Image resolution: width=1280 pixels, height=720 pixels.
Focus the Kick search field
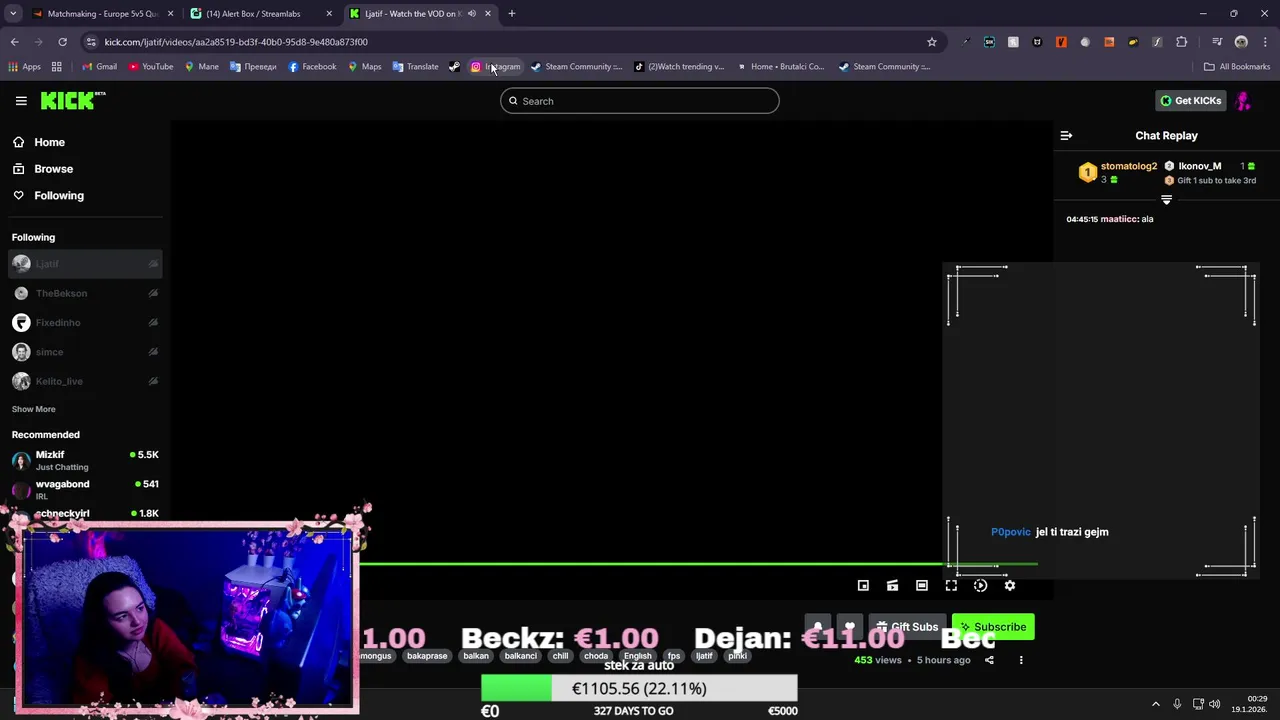[x=640, y=101]
